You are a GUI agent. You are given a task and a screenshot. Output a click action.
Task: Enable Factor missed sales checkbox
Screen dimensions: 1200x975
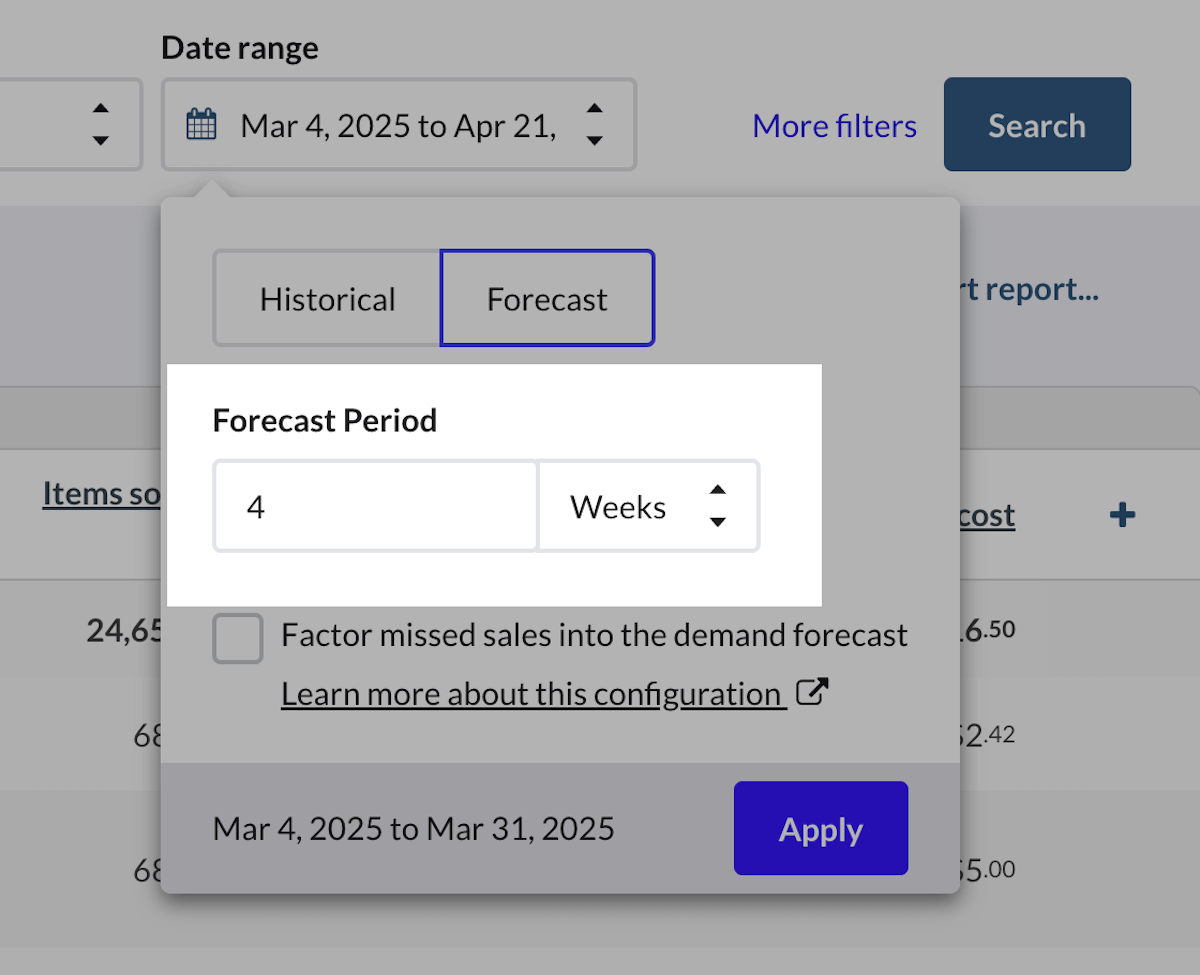(x=238, y=638)
